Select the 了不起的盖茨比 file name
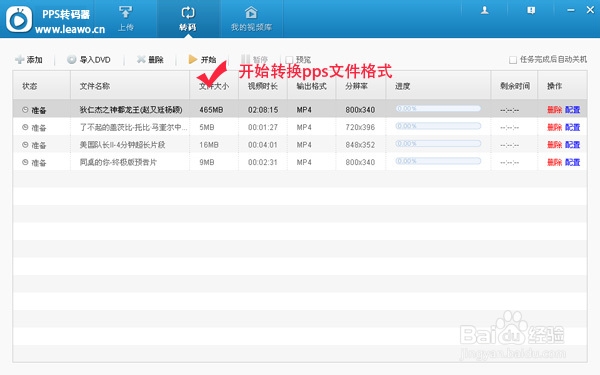This screenshot has height=375, width=600. pos(133,127)
